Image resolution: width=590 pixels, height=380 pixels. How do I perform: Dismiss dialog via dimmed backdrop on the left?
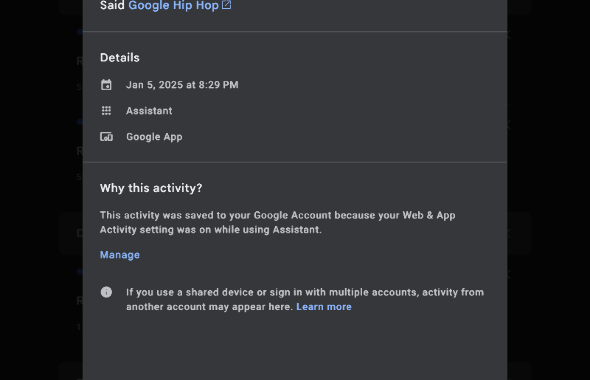(41, 188)
